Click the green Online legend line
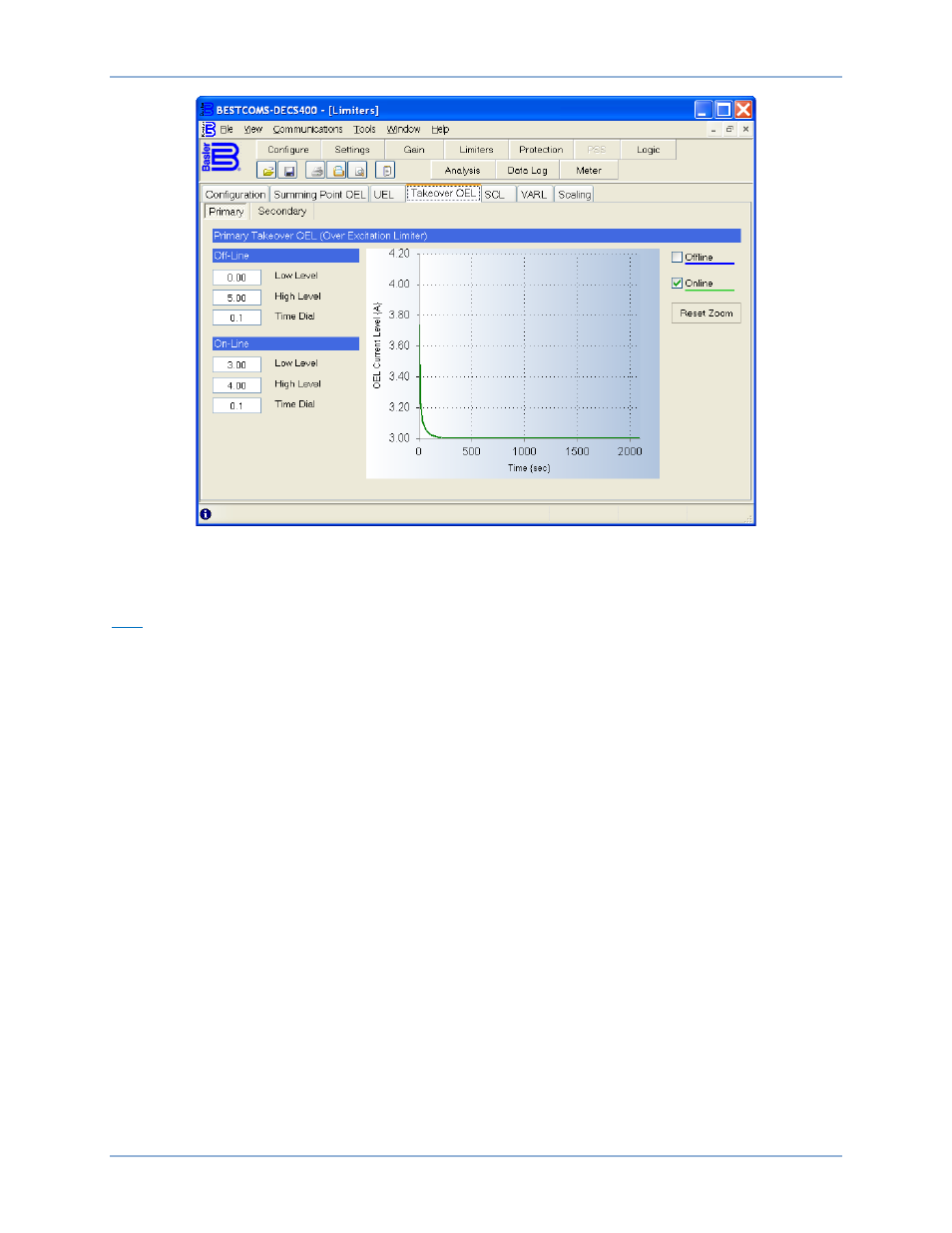The image size is (952, 1233). click(x=709, y=291)
